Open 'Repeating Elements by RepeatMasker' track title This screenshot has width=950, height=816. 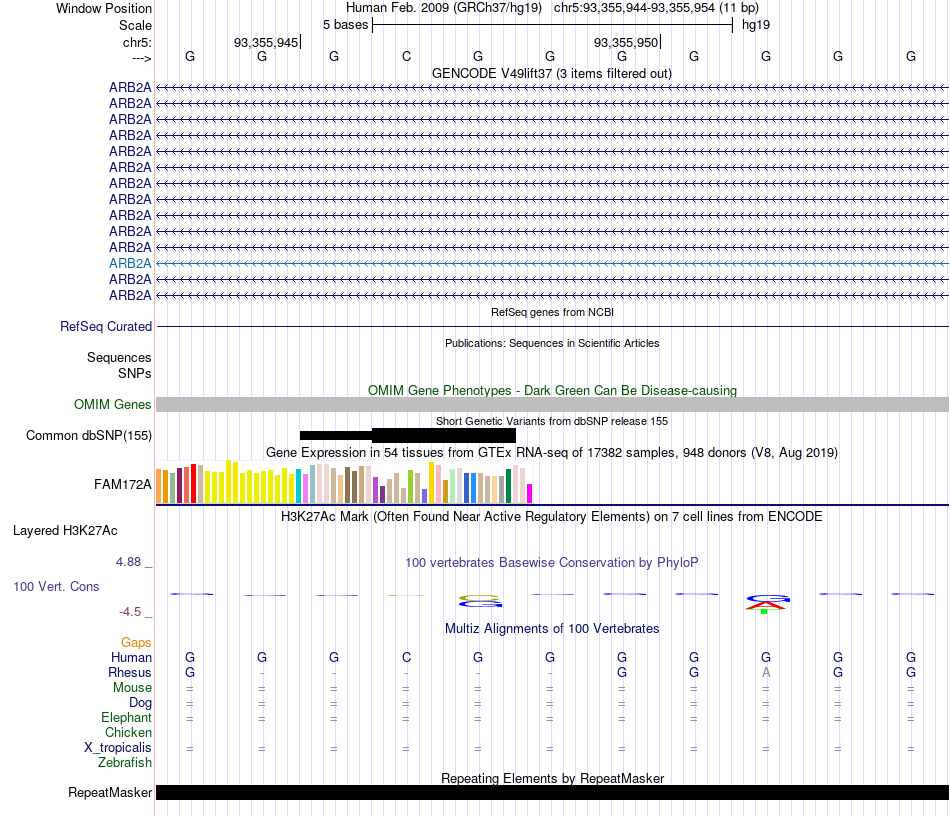click(552, 778)
